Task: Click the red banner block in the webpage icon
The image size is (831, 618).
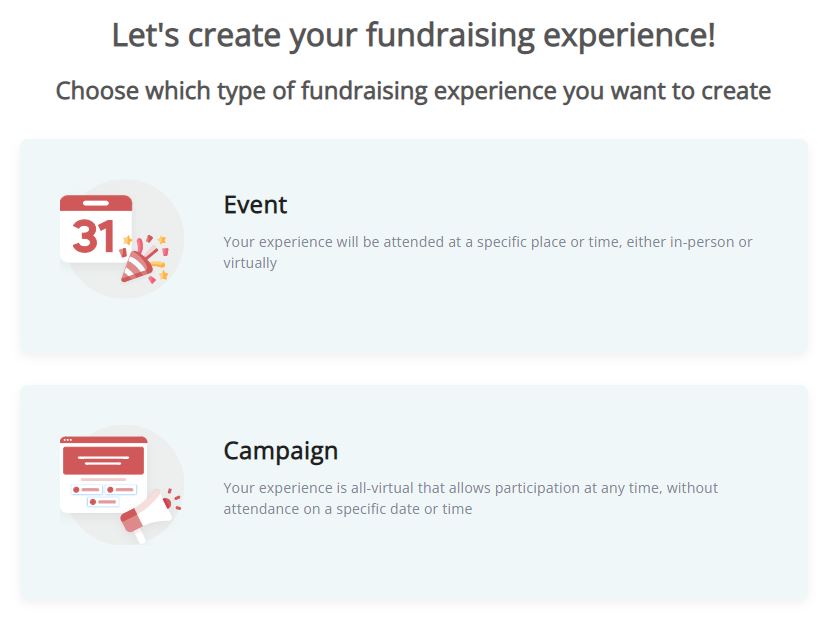Action: pyautogui.click(x=103, y=460)
